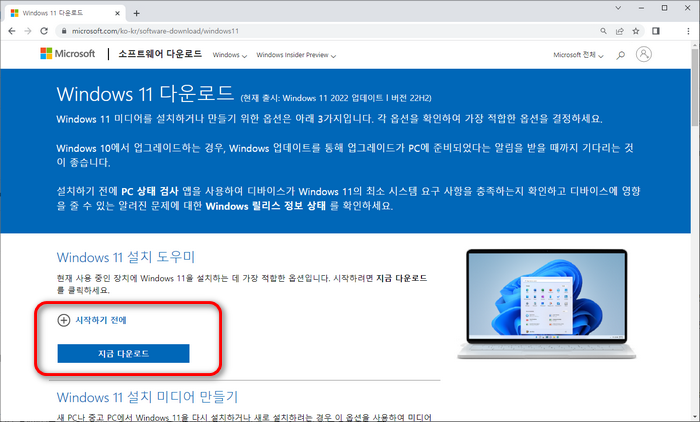Open the PC 상태 검사 link
The height and width of the screenshot is (422, 700).
tap(150, 191)
